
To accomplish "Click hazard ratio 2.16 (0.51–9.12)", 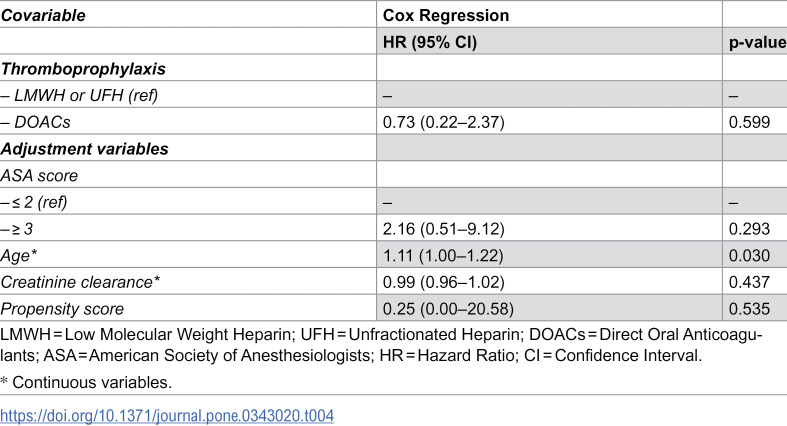I will (x=443, y=229).
